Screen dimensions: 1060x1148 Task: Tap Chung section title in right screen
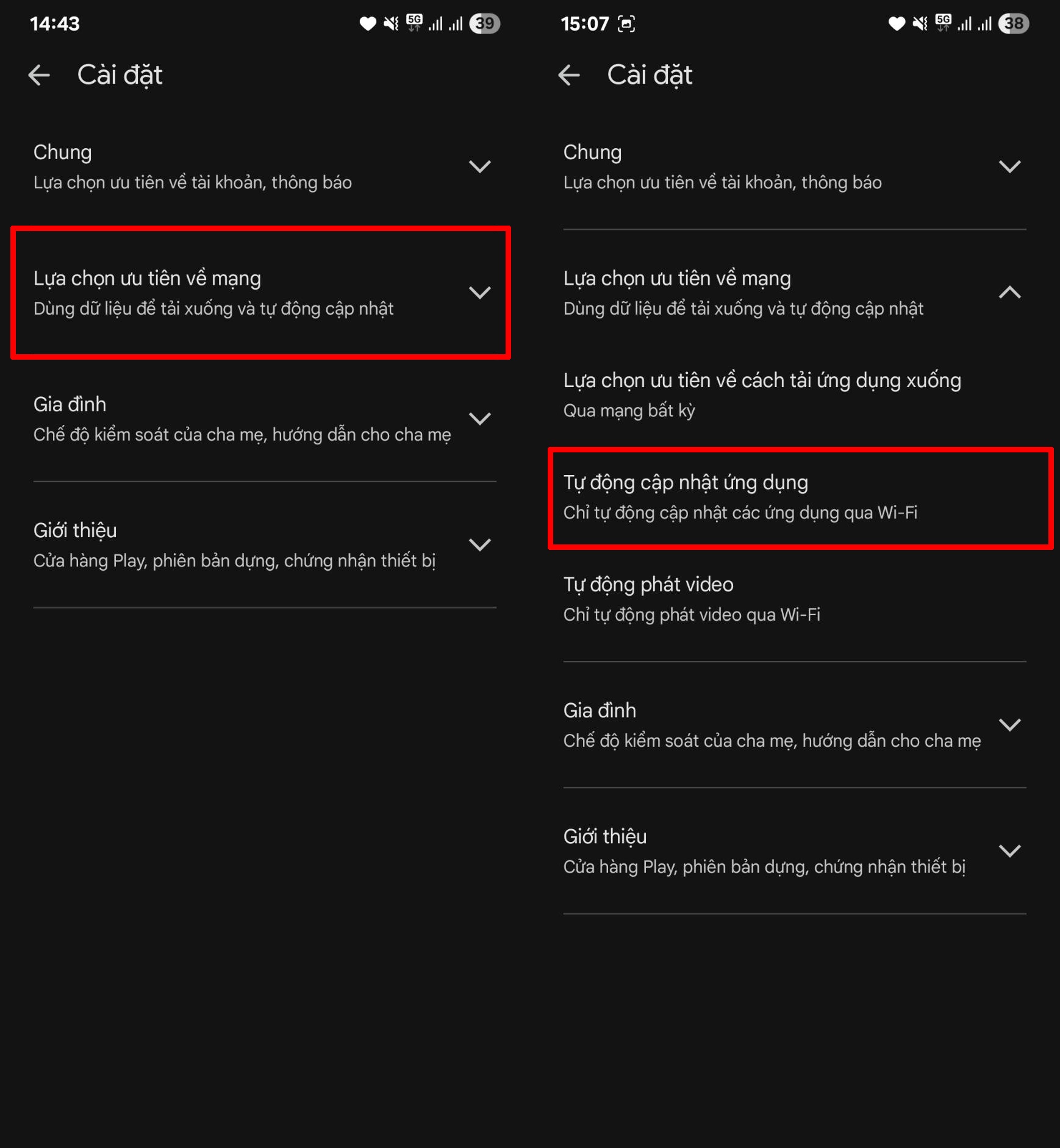tap(592, 152)
